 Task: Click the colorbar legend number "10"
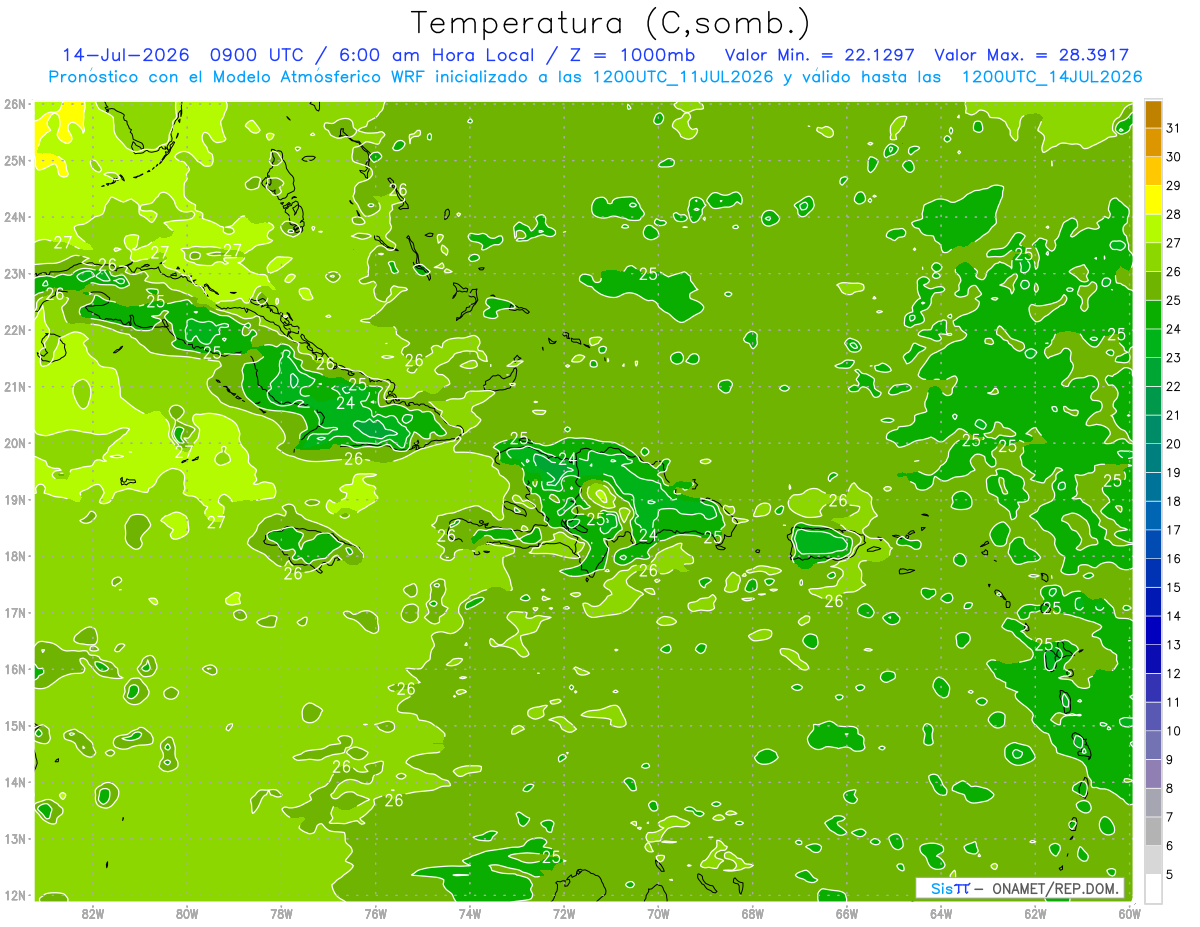[x=1173, y=731]
